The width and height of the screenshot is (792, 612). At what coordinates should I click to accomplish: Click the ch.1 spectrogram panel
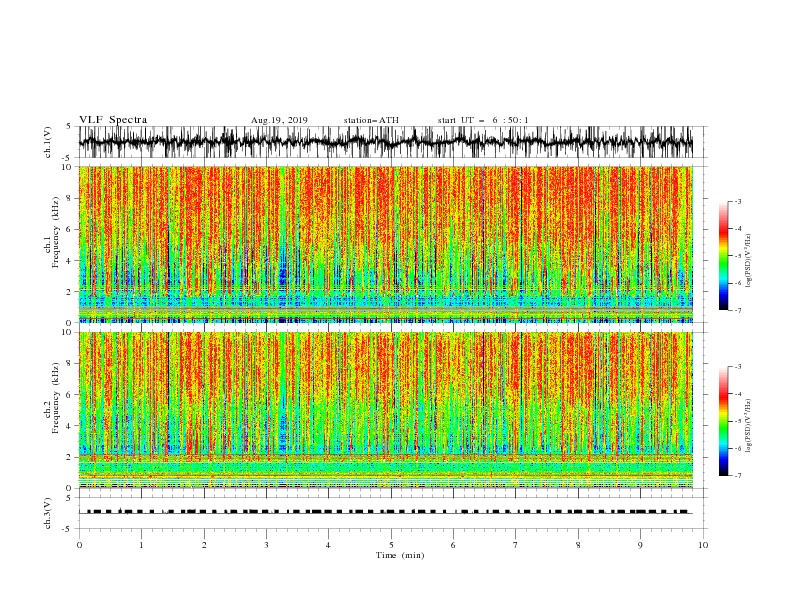386,244
